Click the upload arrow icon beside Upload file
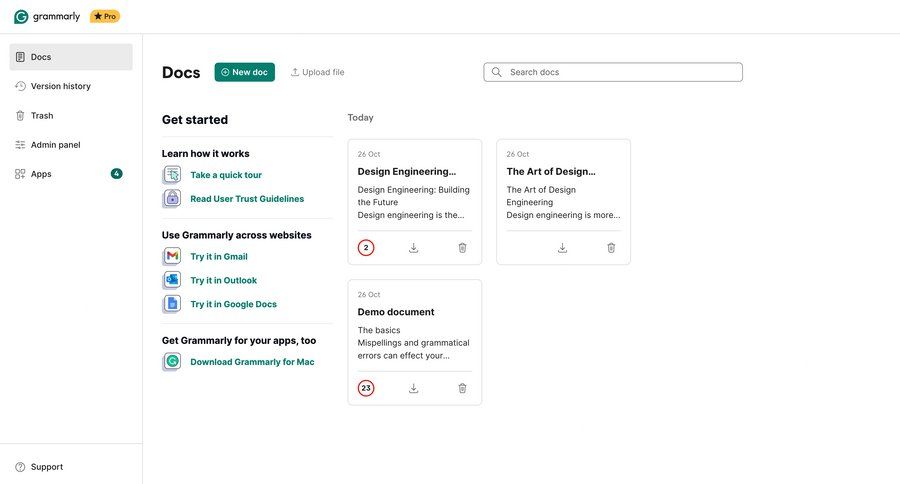Screen dimensions: 900x484 pos(294,72)
